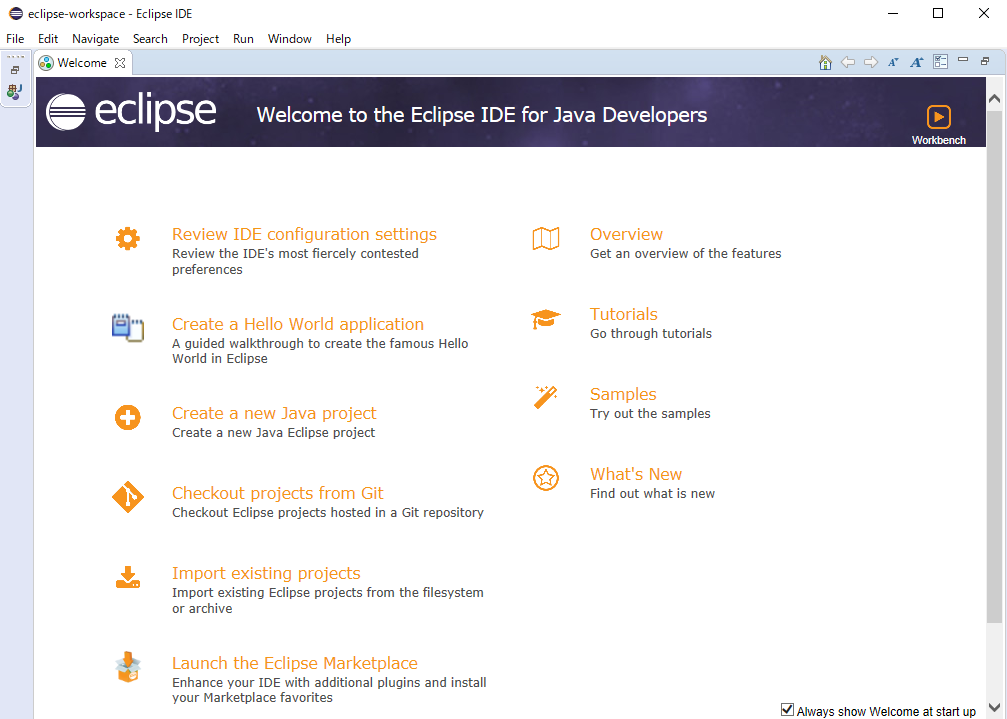Click the What's New star icon

[x=546, y=478]
